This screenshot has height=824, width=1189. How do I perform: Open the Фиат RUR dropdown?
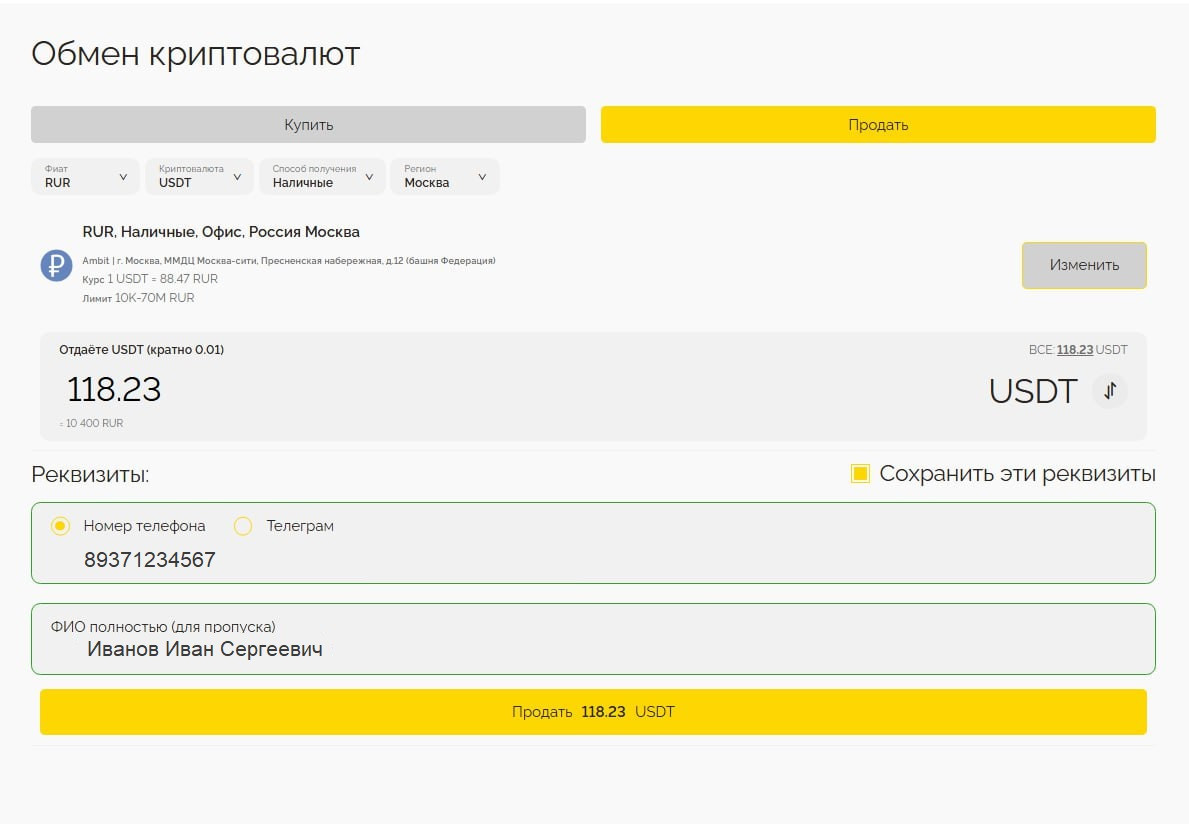pyautogui.click(x=85, y=177)
